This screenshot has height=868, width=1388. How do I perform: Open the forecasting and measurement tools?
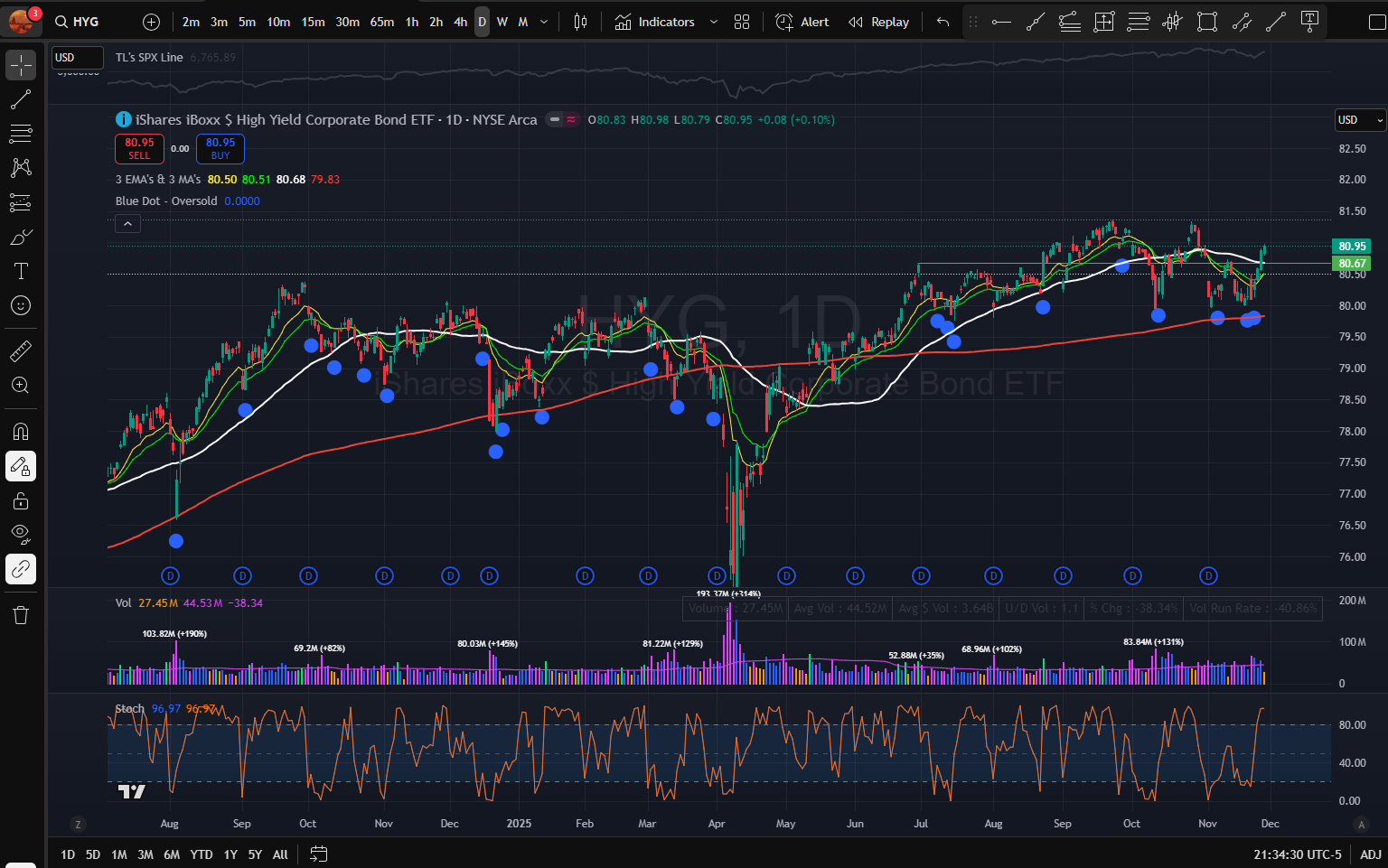click(21, 202)
